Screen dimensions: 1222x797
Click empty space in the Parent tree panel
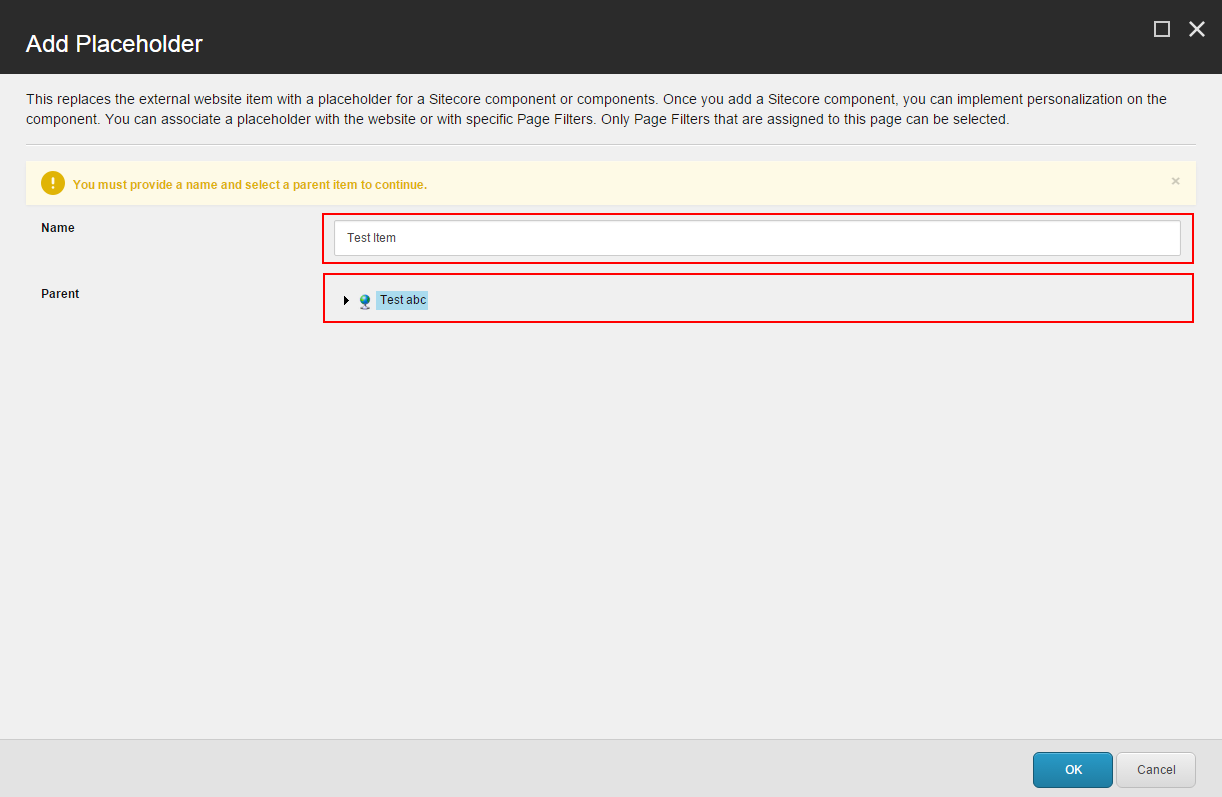(x=800, y=300)
